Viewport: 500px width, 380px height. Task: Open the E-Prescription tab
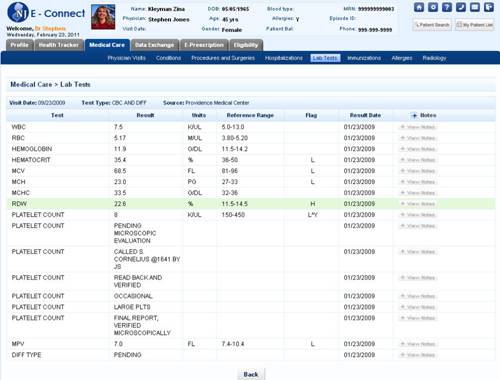pyautogui.click(x=204, y=45)
